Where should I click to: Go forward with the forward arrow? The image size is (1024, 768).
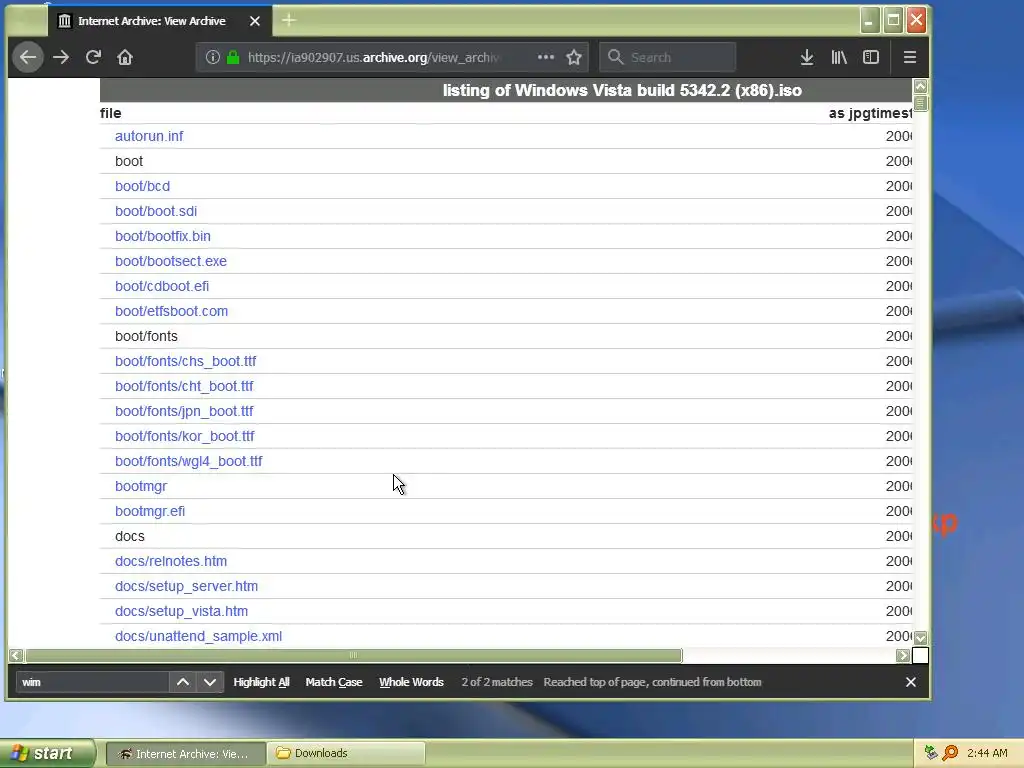coord(61,57)
